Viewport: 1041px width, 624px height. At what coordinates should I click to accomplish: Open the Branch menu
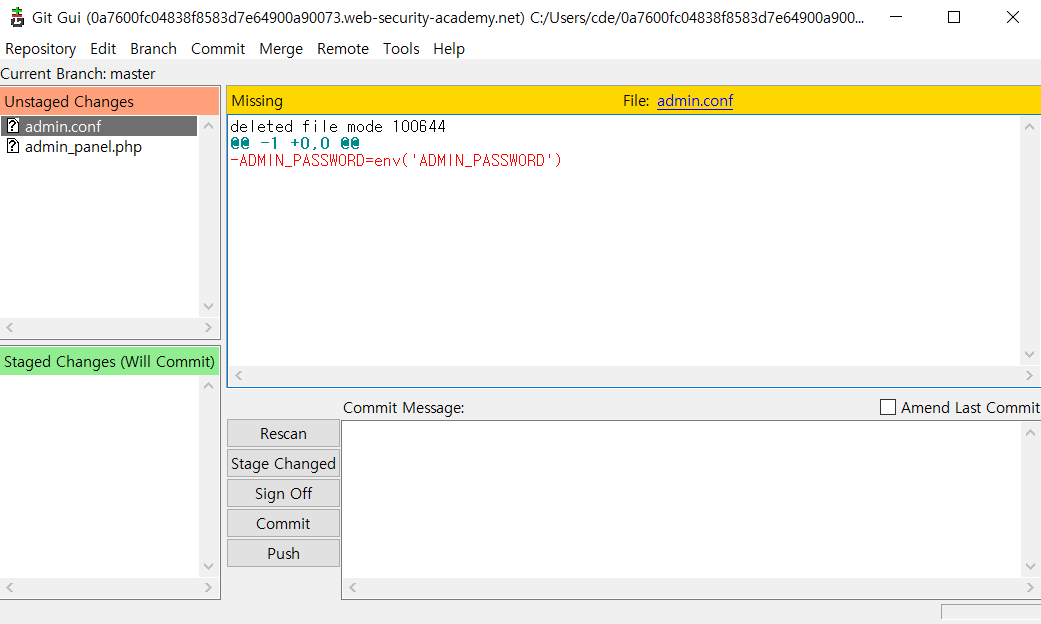click(153, 49)
